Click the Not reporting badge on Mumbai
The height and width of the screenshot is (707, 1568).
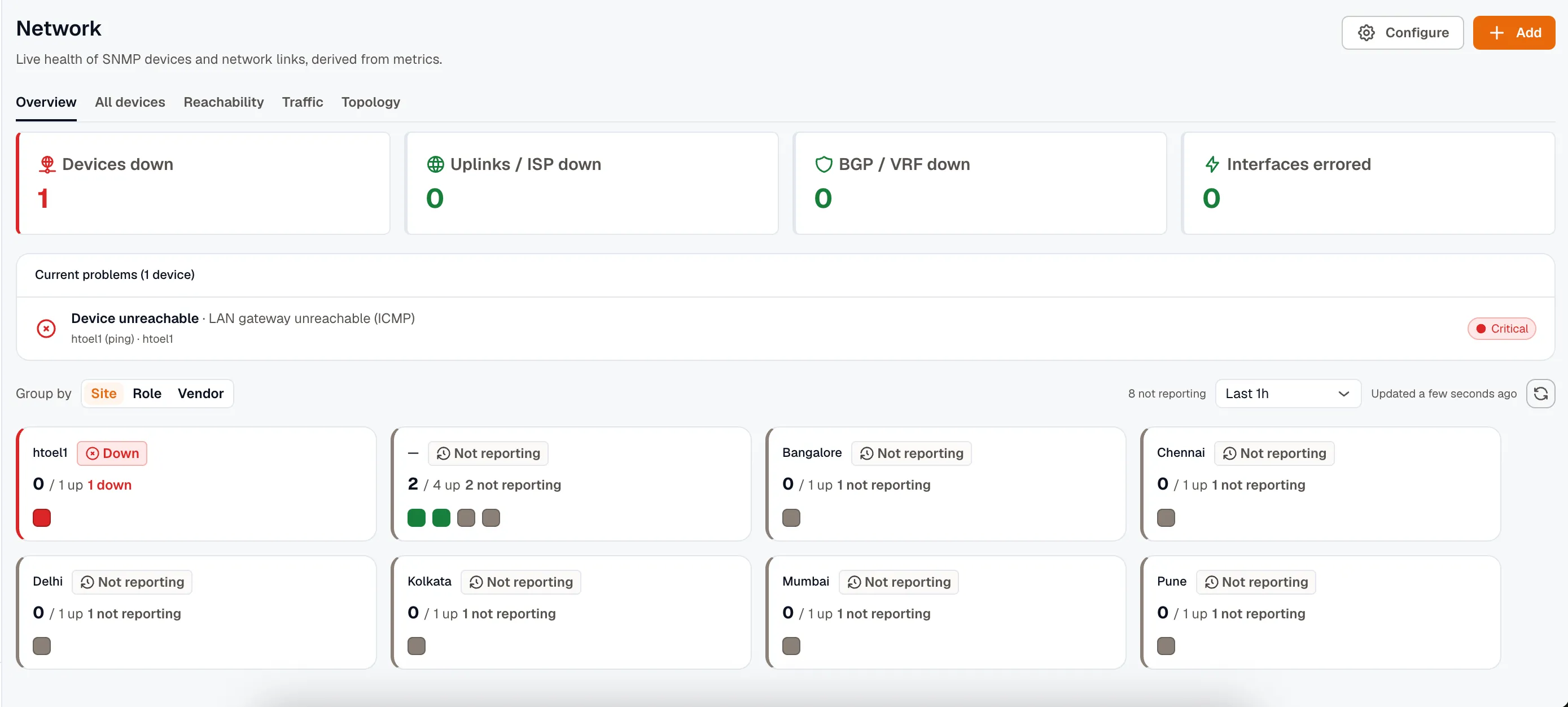[899, 582]
